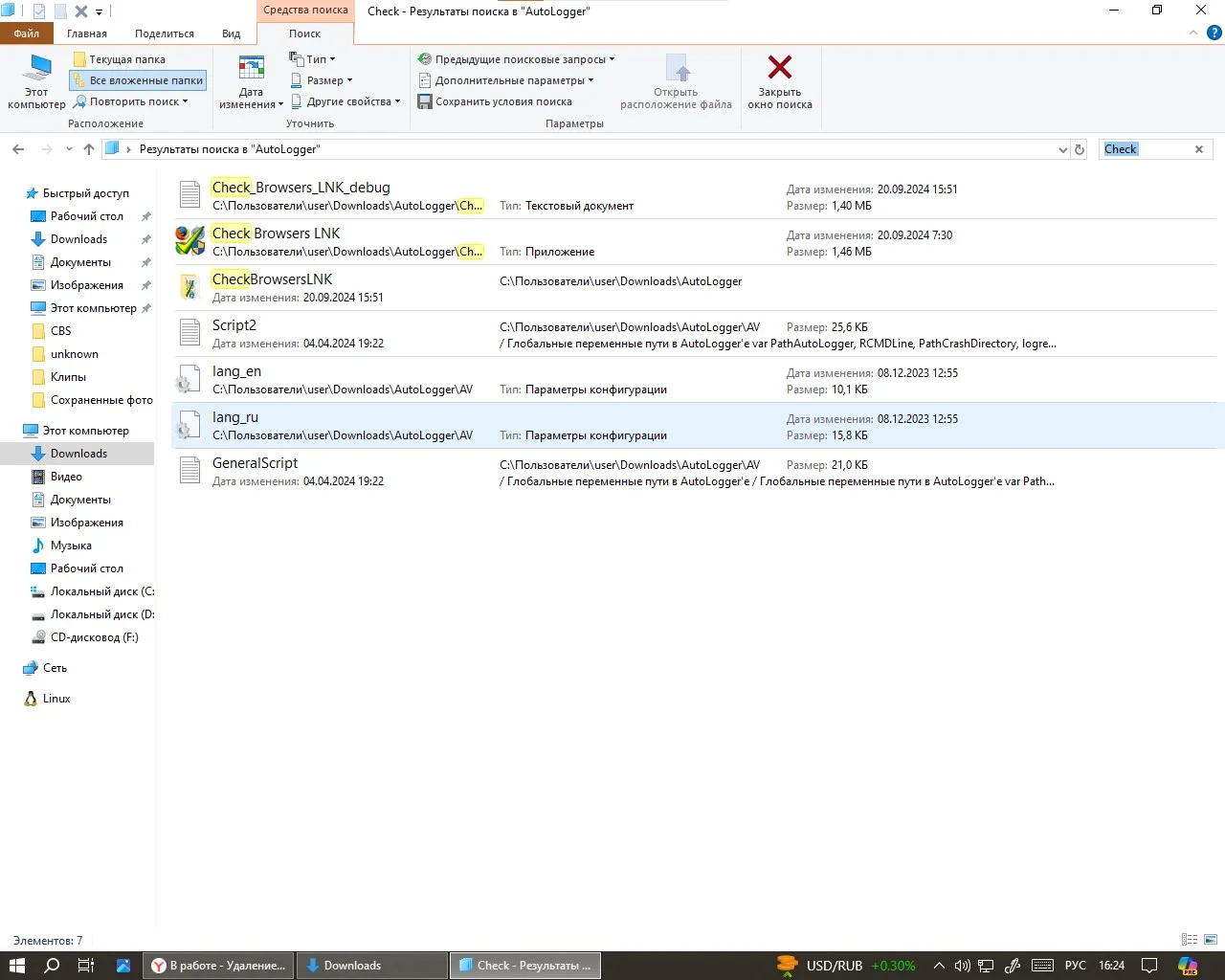Open Previous search queries dropdown
Screen dimensions: 1225x980
517,59
